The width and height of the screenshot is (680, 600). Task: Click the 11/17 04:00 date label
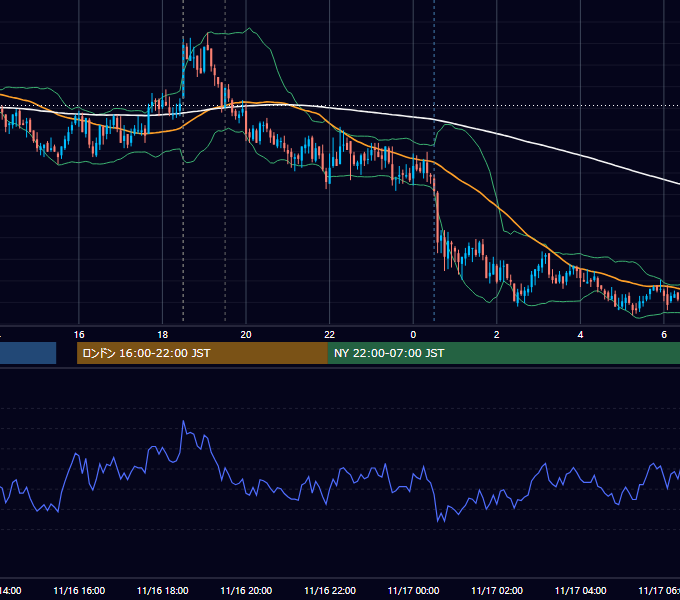point(581,590)
